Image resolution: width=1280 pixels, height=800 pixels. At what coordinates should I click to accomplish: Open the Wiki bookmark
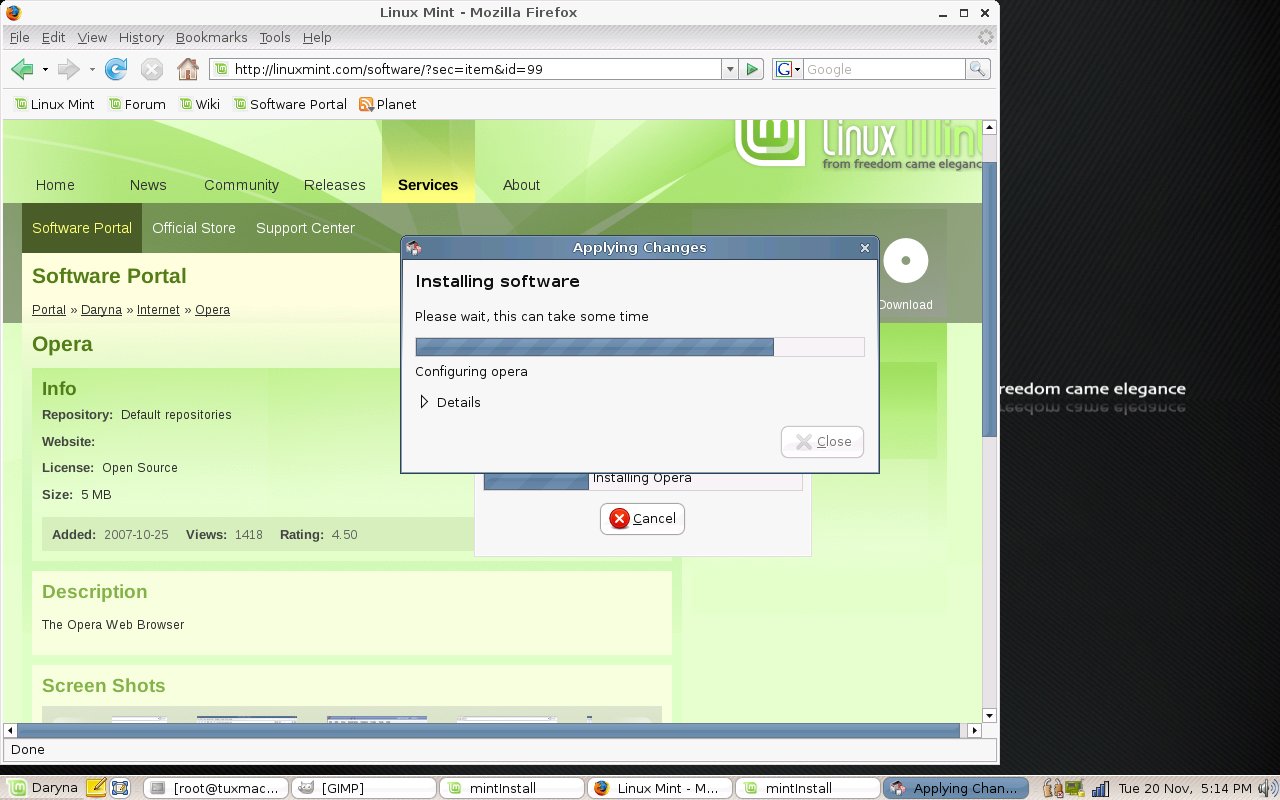199,104
